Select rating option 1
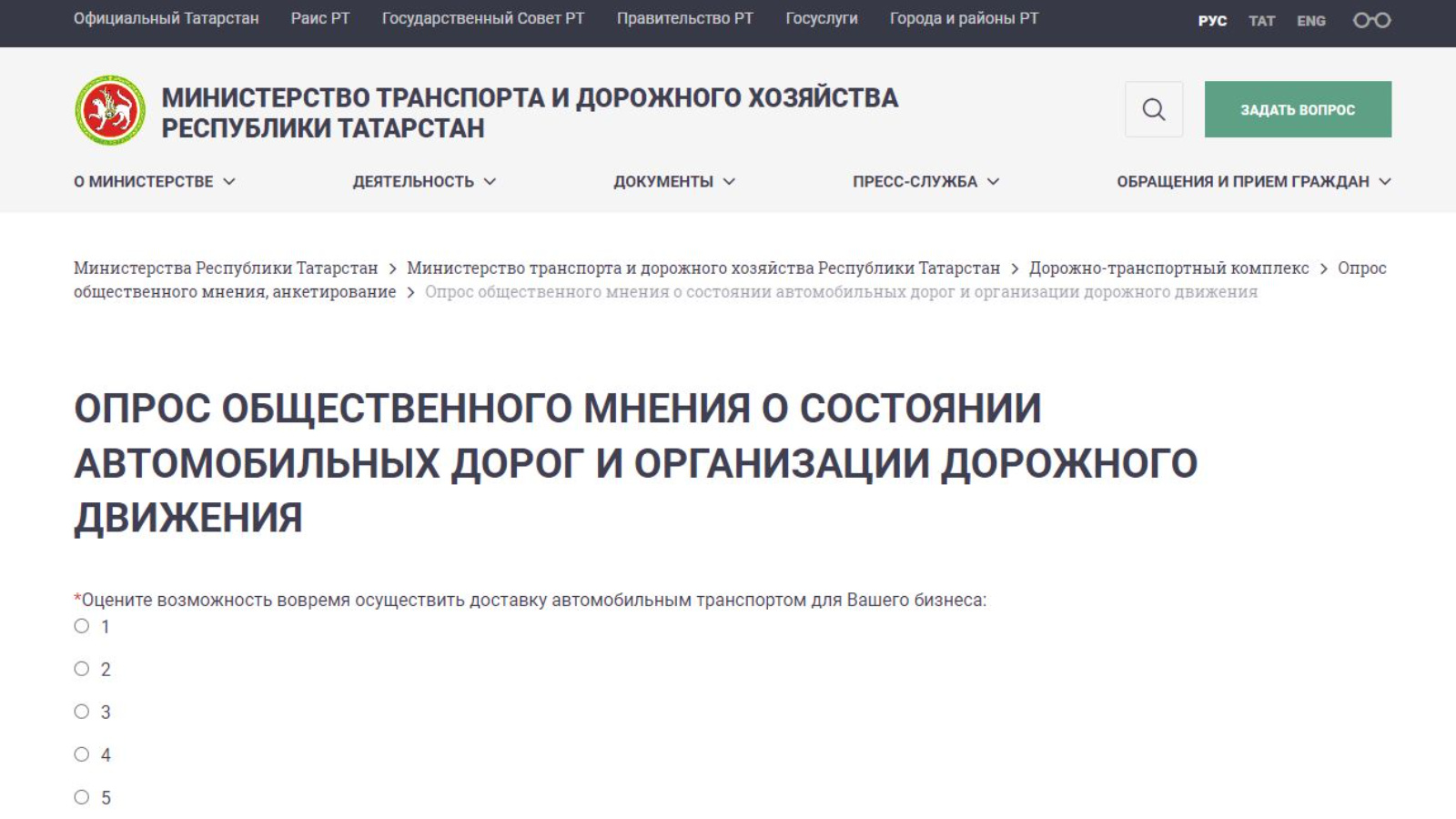Viewport: 1456px width, 819px height. [82, 626]
